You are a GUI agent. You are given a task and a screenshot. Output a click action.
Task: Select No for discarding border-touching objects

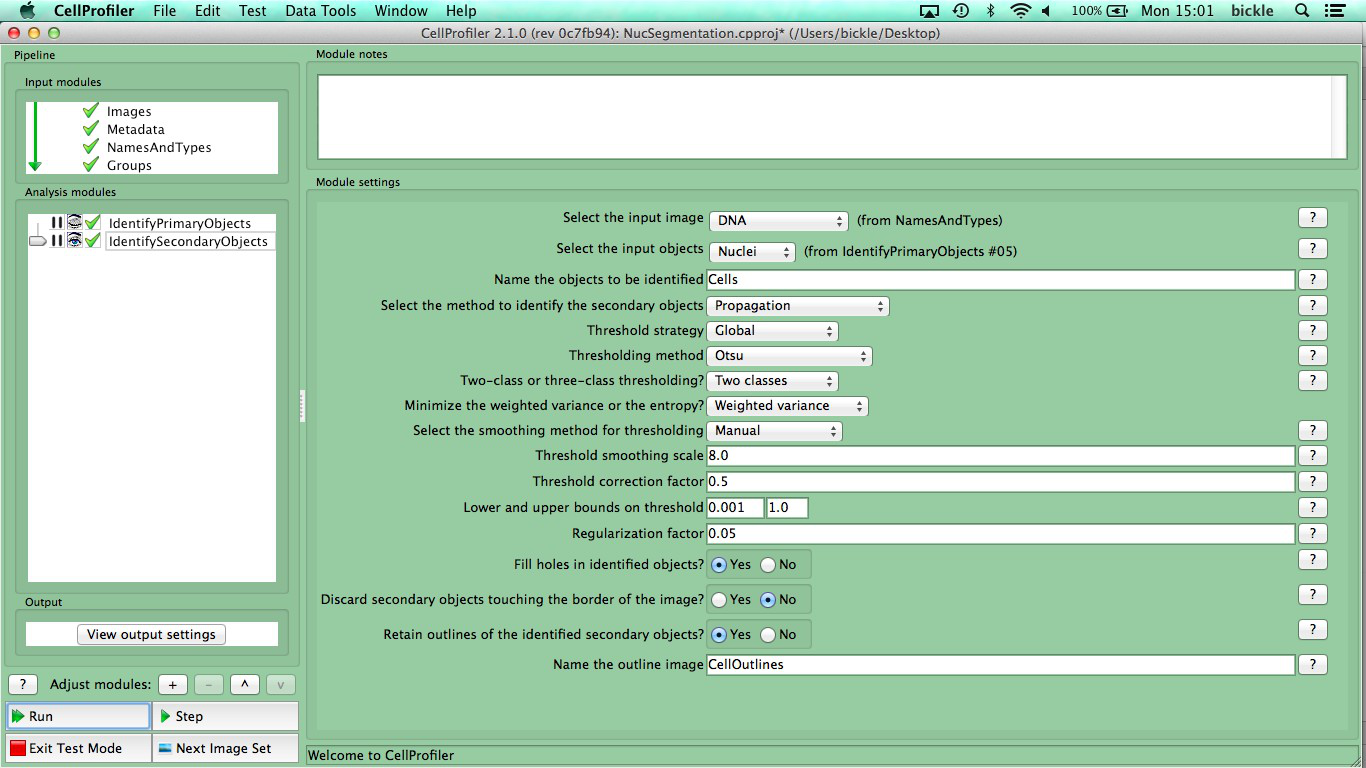tap(768, 600)
